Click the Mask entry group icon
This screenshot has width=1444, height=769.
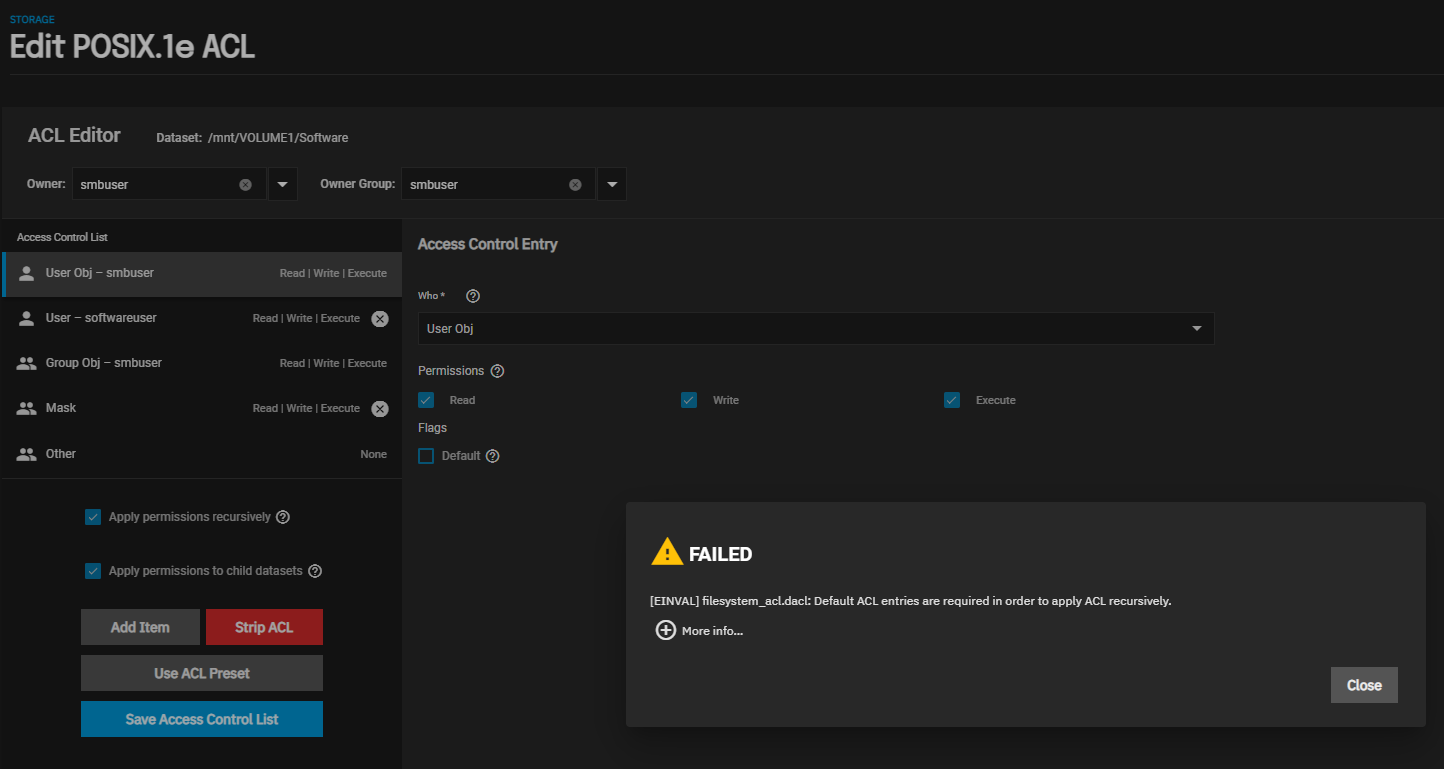click(x=27, y=408)
